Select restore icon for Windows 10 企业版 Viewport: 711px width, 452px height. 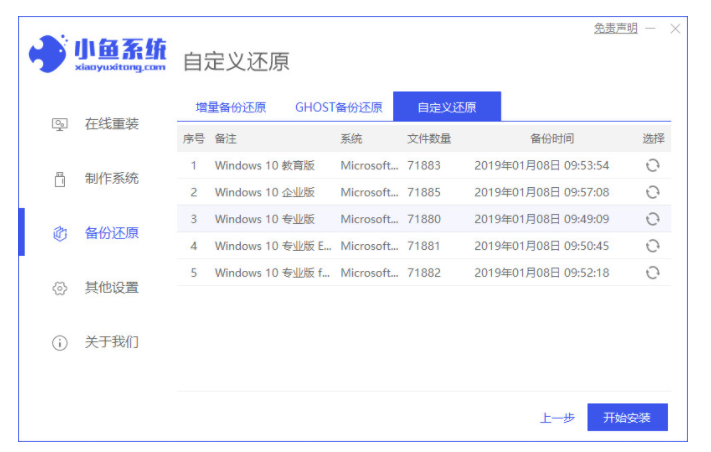pos(652,192)
